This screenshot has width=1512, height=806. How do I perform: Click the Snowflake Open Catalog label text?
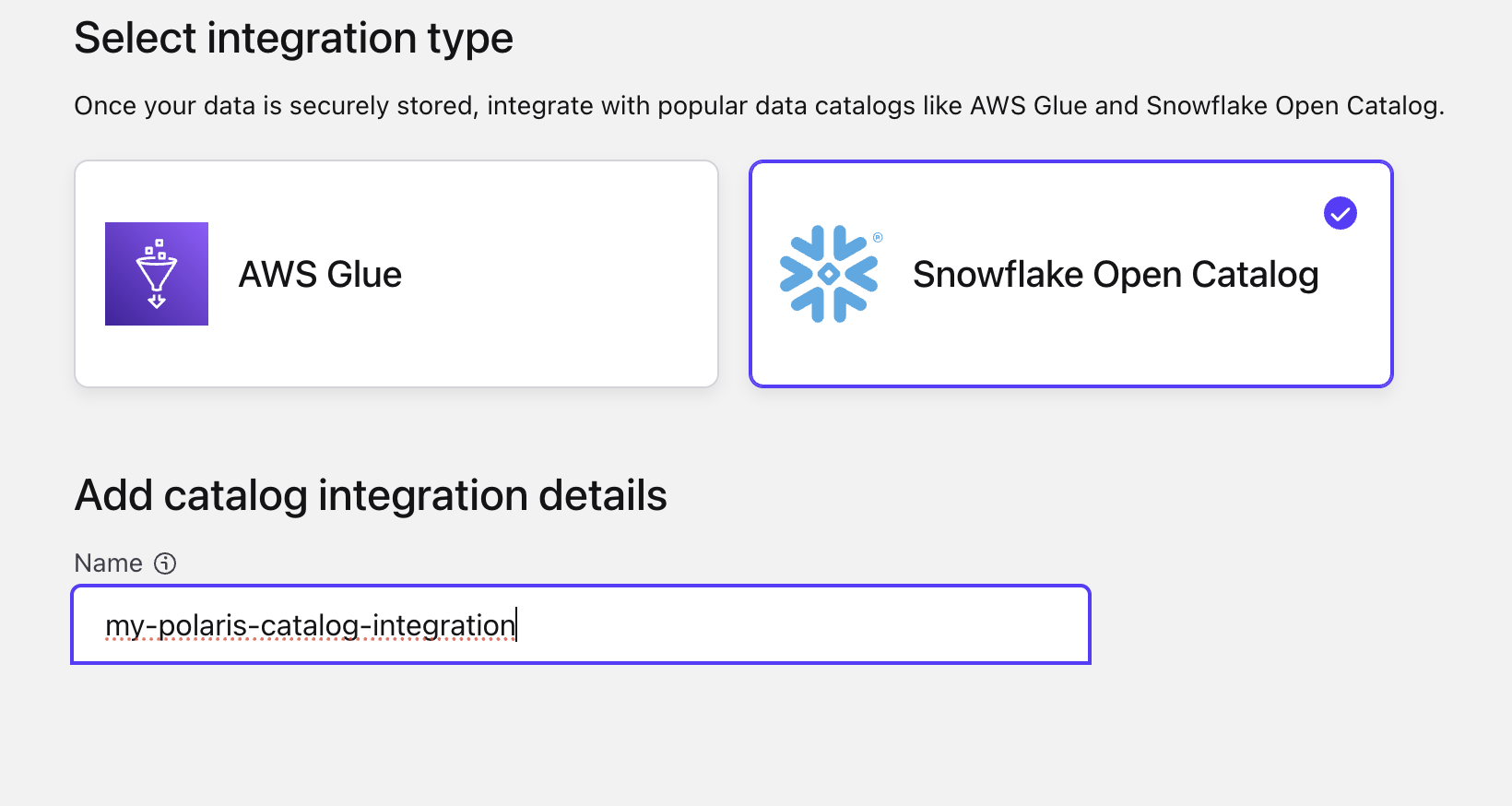tap(1116, 275)
